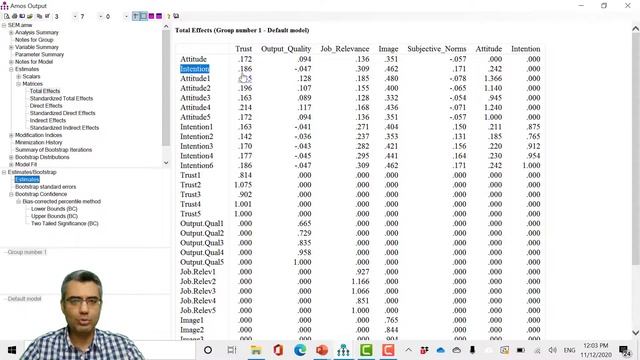Click the last toolbar icon beside help
Viewport: 640px width, 360px height.
176,16
